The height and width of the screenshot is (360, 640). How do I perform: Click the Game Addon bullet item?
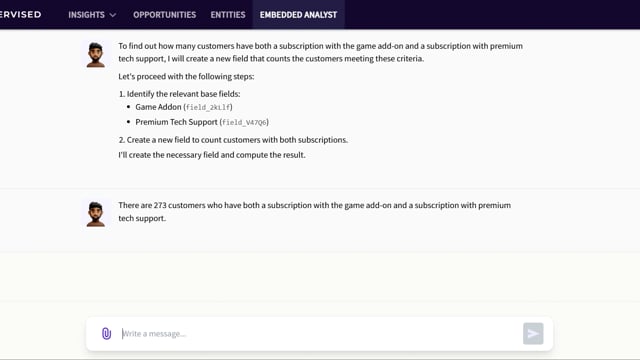click(184, 107)
